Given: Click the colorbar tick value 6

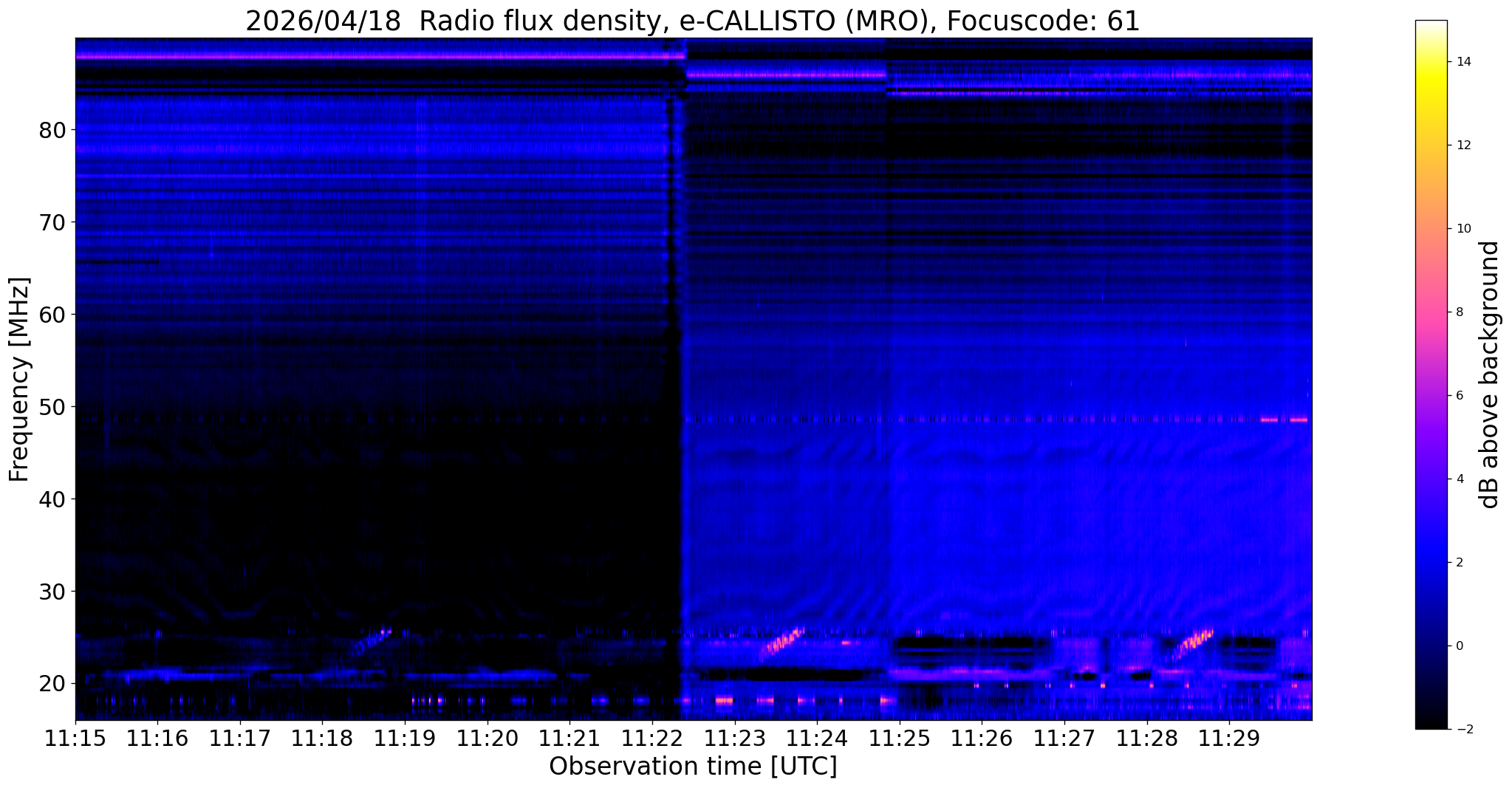Looking at the screenshot, I should (1458, 396).
